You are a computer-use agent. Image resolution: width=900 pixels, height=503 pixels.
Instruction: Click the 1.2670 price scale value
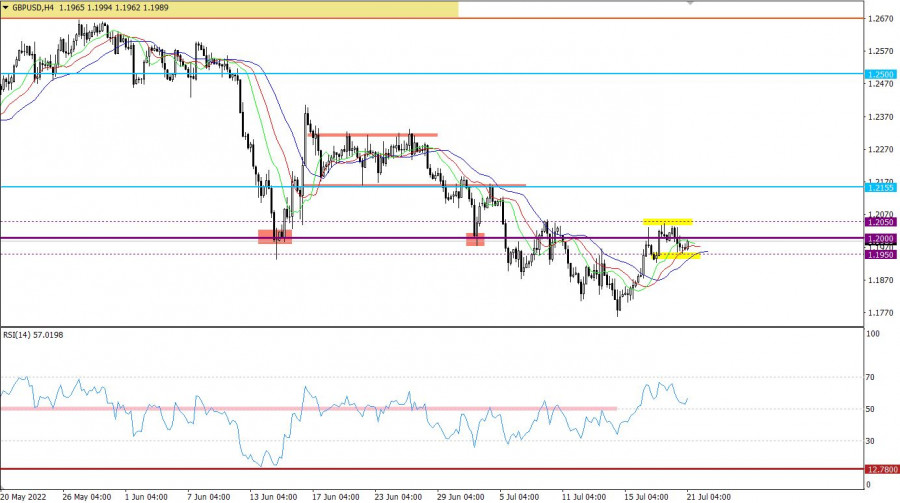click(881, 19)
